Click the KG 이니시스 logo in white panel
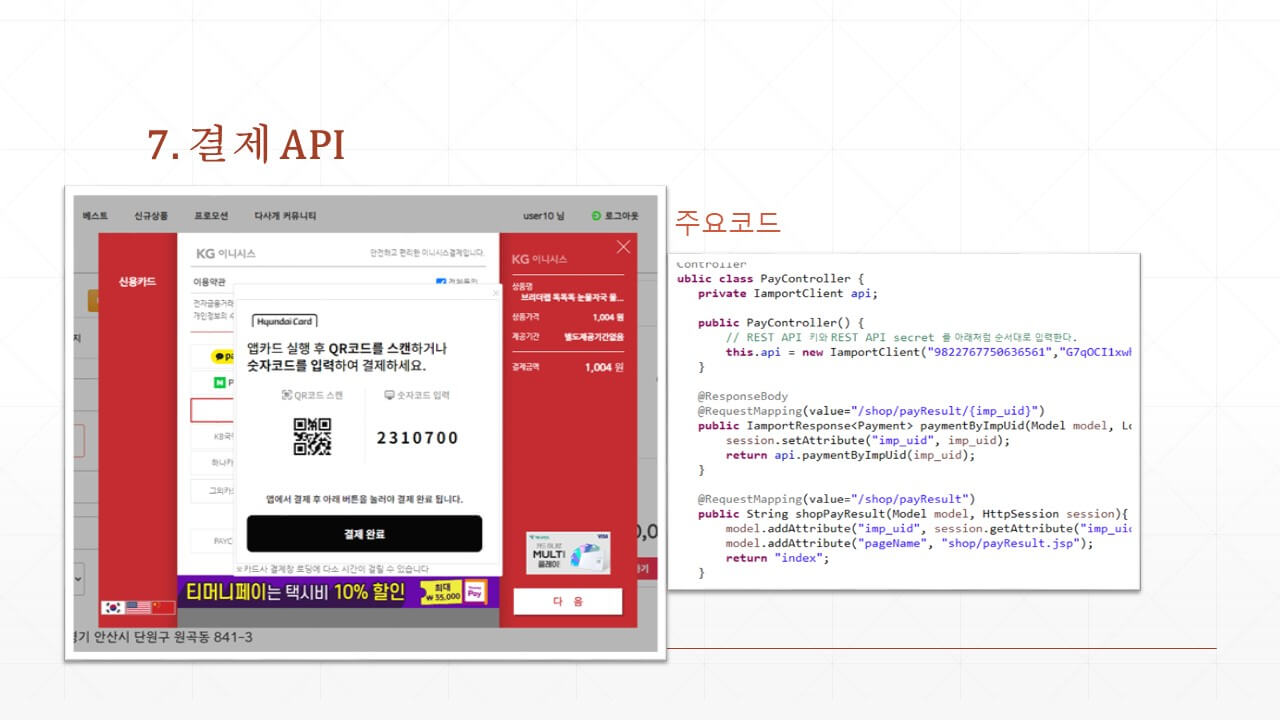1280x720 pixels. (x=225, y=254)
